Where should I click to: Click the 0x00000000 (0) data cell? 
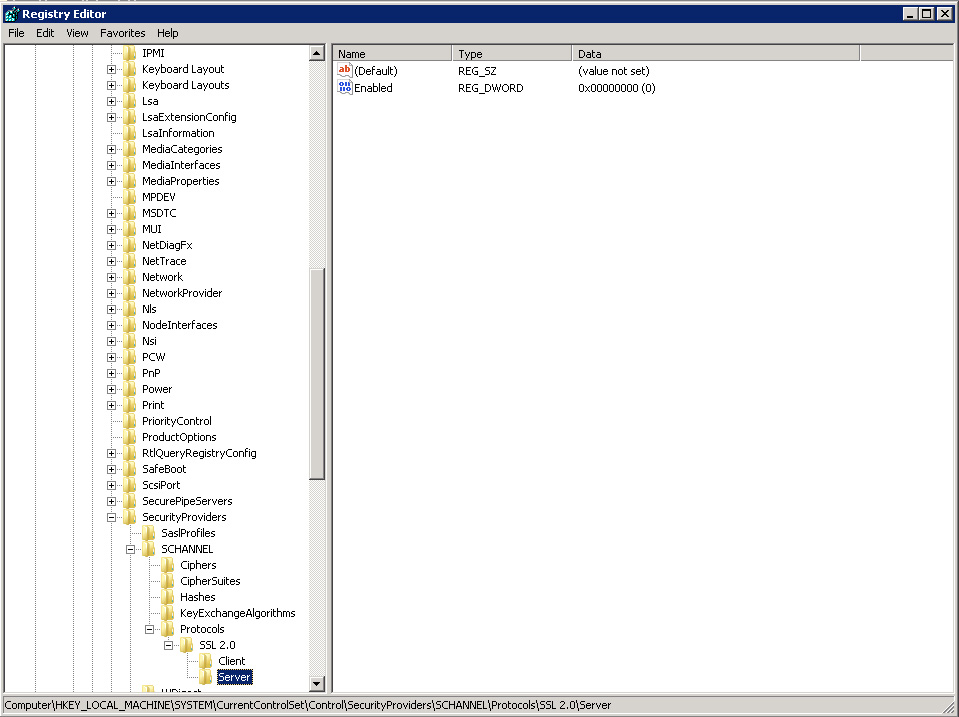pyautogui.click(x=616, y=88)
